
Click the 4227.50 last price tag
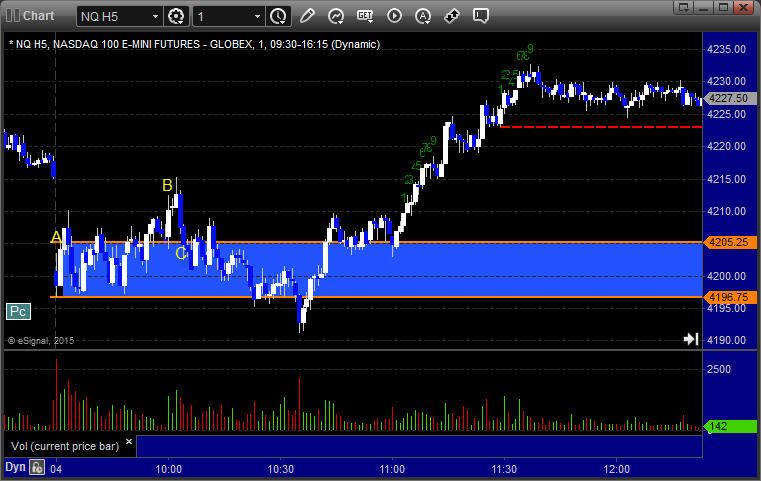tap(730, 98)
